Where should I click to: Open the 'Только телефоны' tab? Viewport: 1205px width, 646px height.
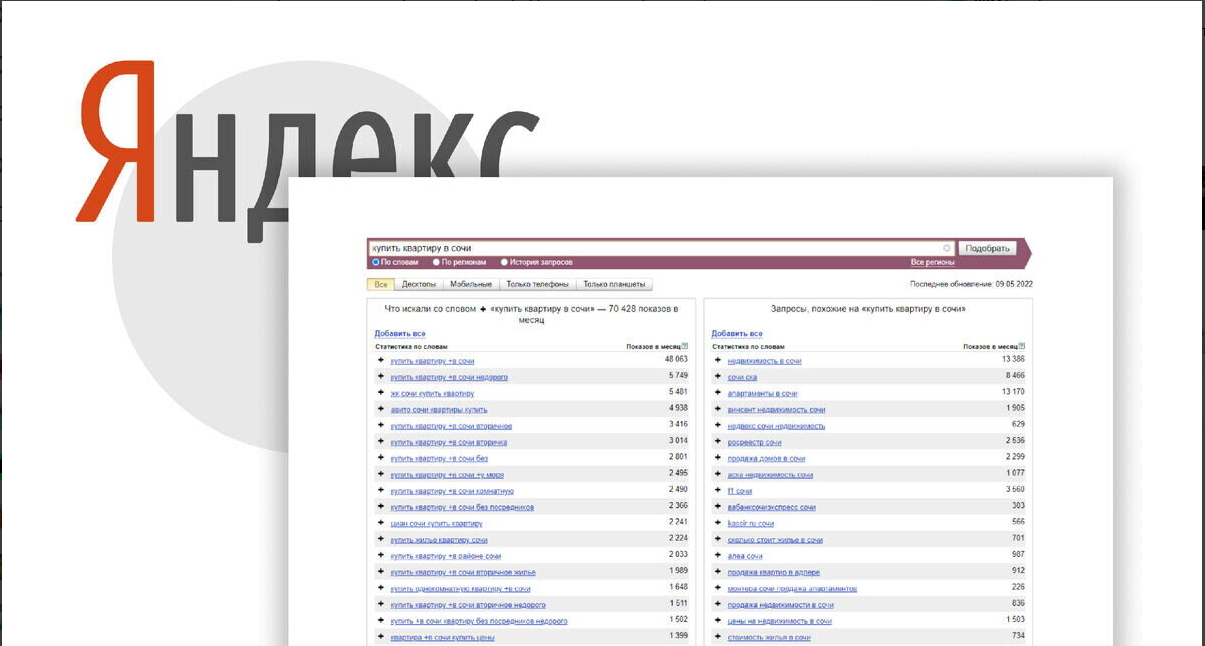(538, 285)
